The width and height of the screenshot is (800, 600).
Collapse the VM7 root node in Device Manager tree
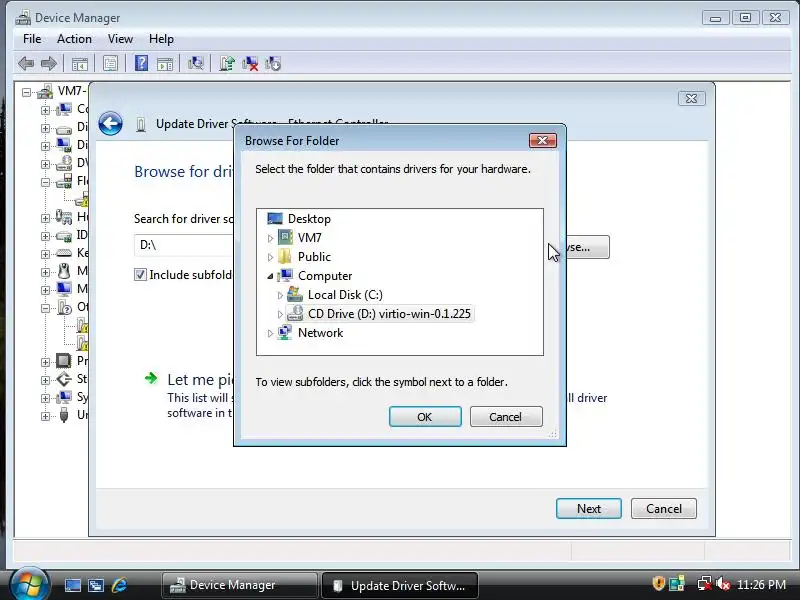(26, 92)
